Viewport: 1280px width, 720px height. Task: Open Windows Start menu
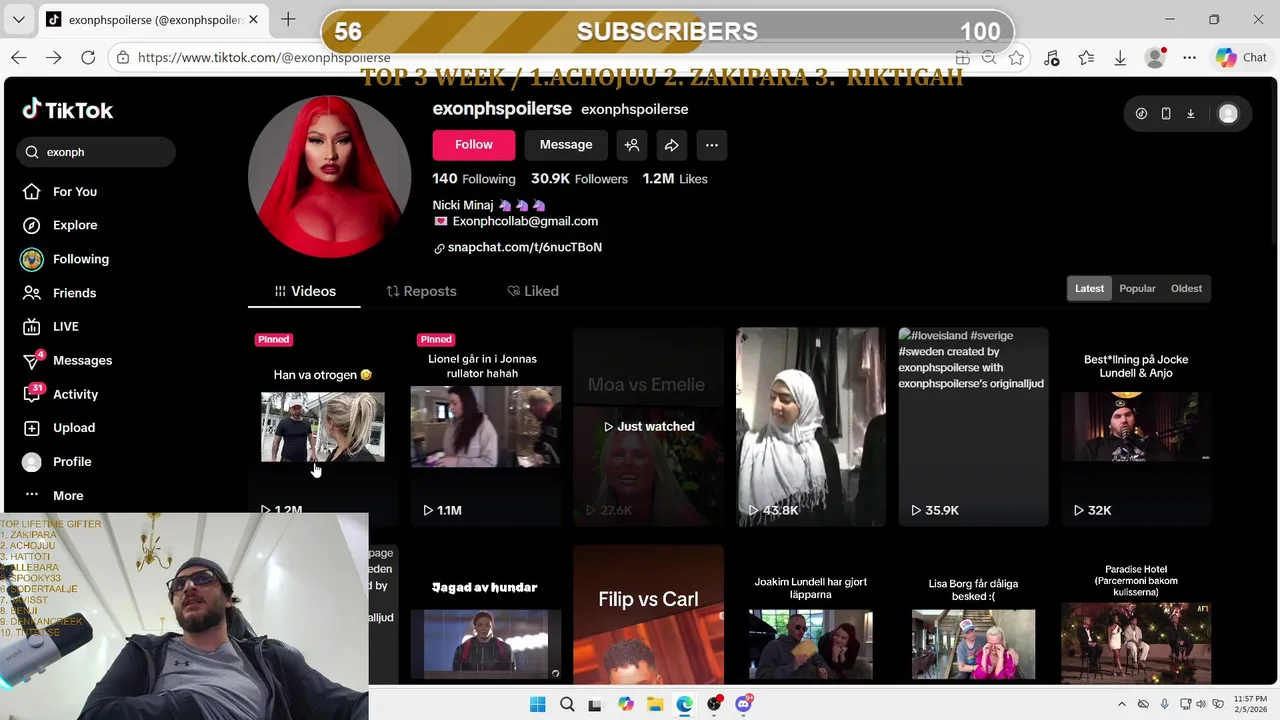click(537, 704)
